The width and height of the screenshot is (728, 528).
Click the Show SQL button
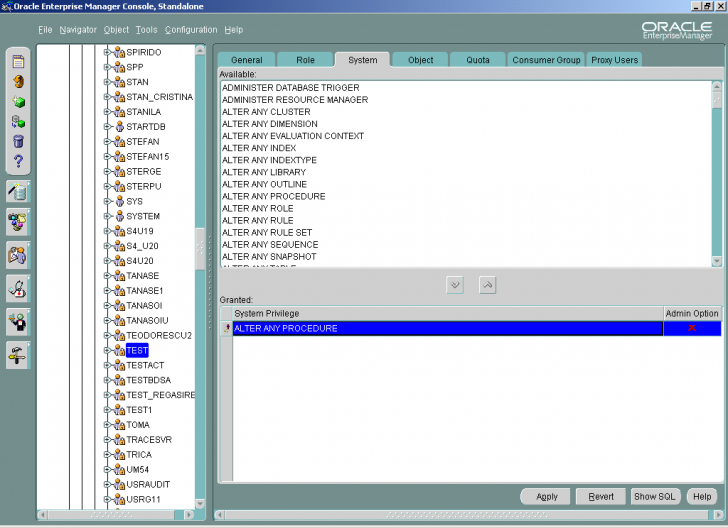656,496
